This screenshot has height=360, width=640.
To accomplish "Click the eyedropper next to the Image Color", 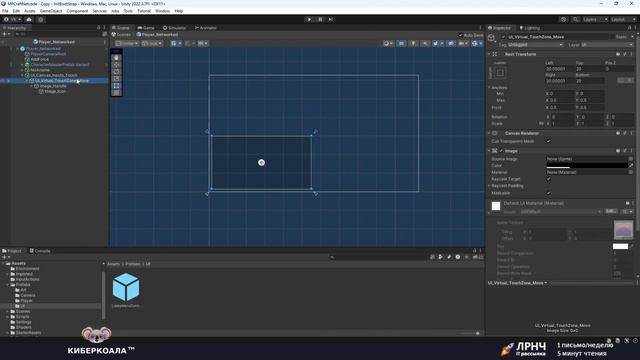I will coord(631,166).
